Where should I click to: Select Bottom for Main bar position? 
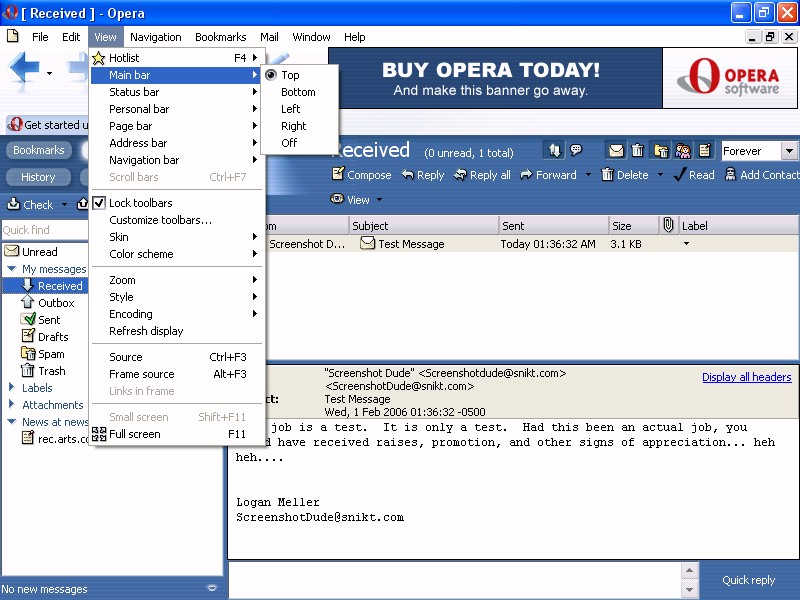tap(298, 92)
